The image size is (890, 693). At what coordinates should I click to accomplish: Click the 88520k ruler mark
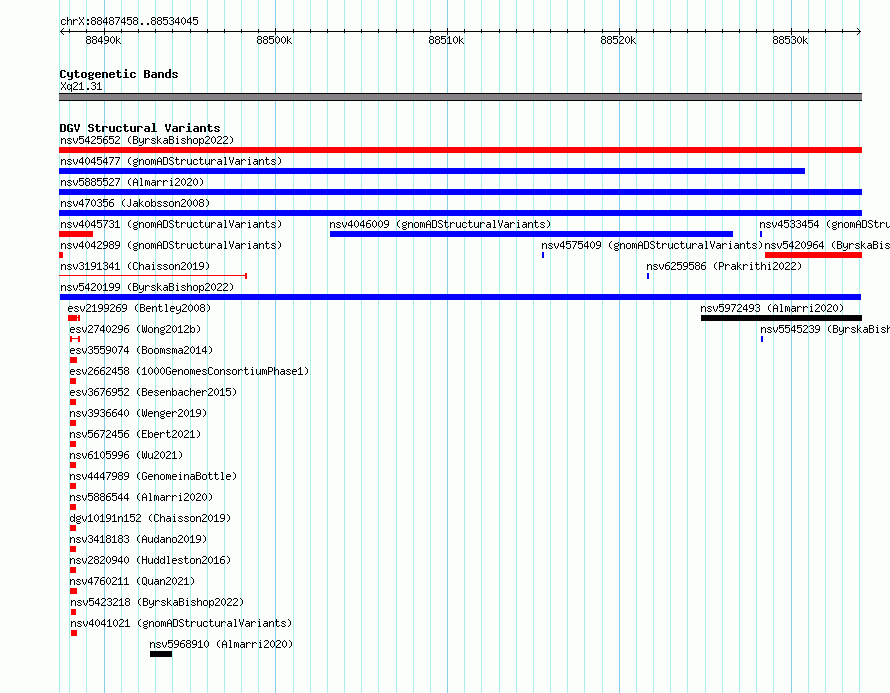click(618, 40)
